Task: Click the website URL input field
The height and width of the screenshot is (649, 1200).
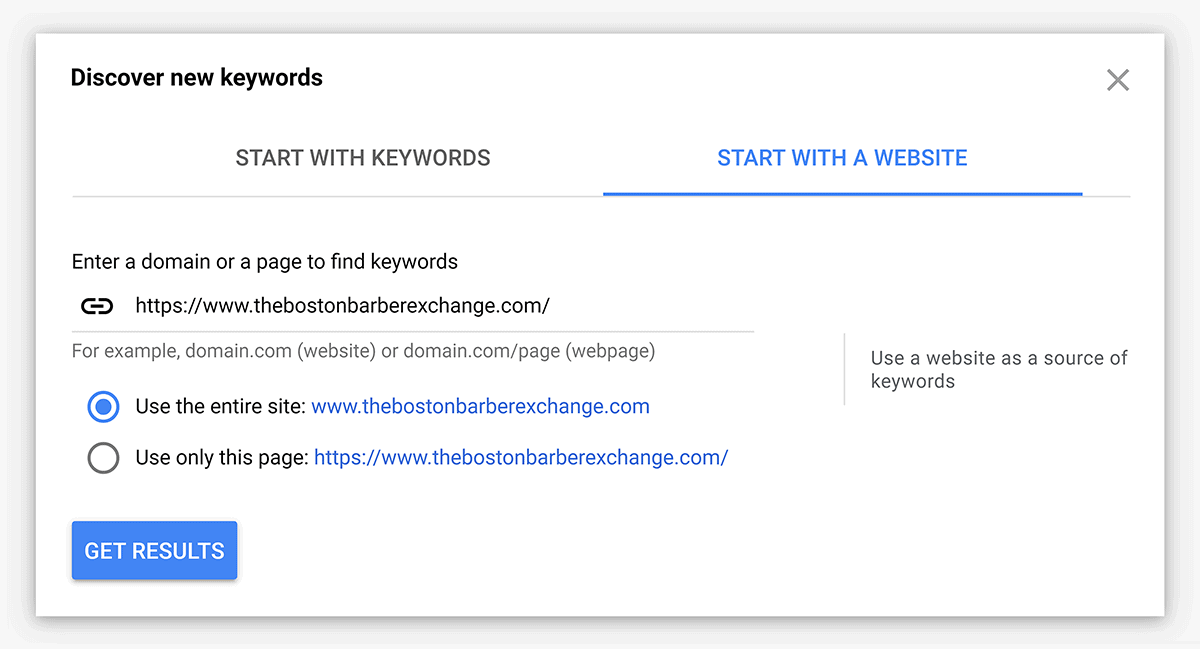Action: [x=440, y=306]
